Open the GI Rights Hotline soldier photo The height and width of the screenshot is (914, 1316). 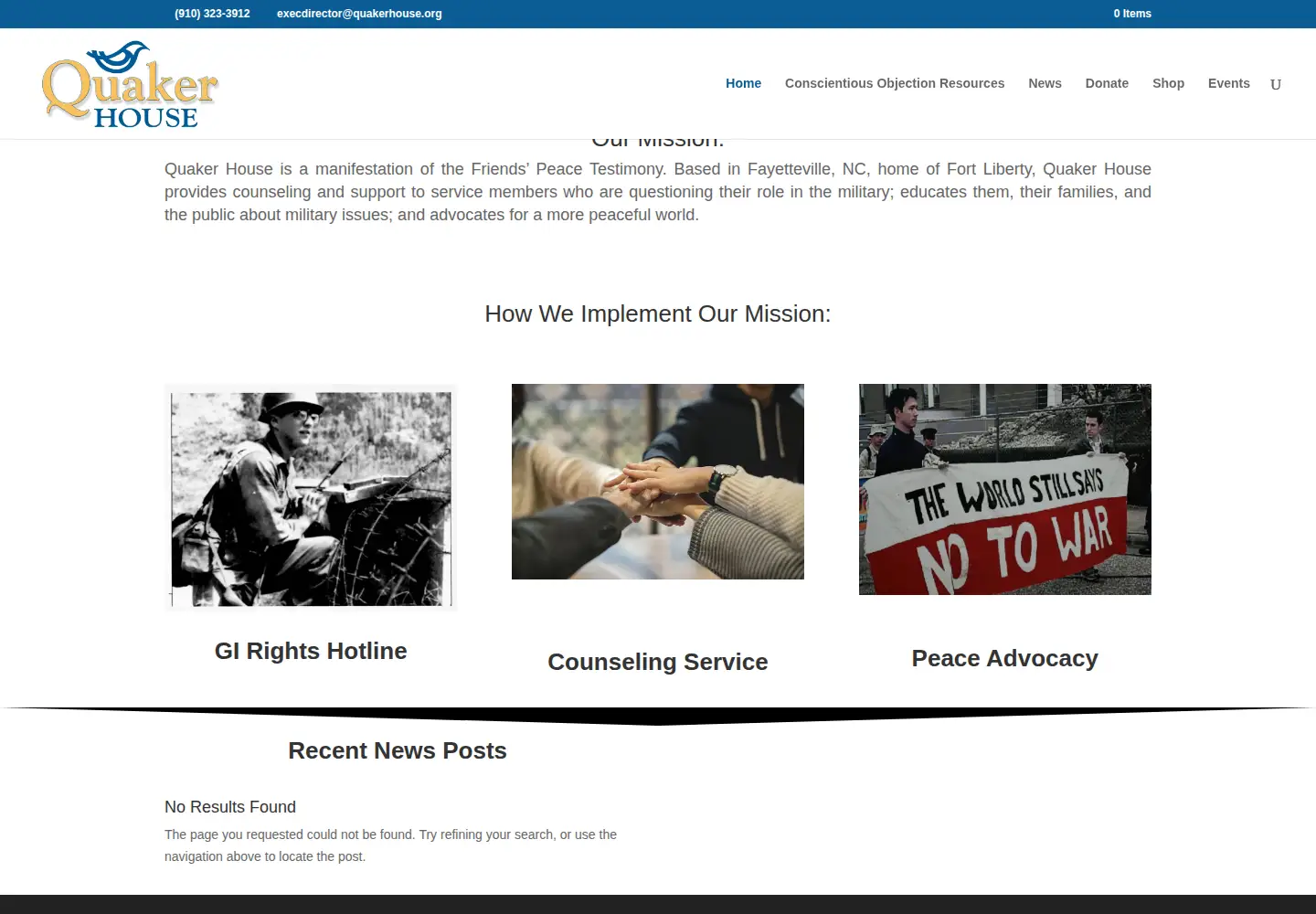311,498
